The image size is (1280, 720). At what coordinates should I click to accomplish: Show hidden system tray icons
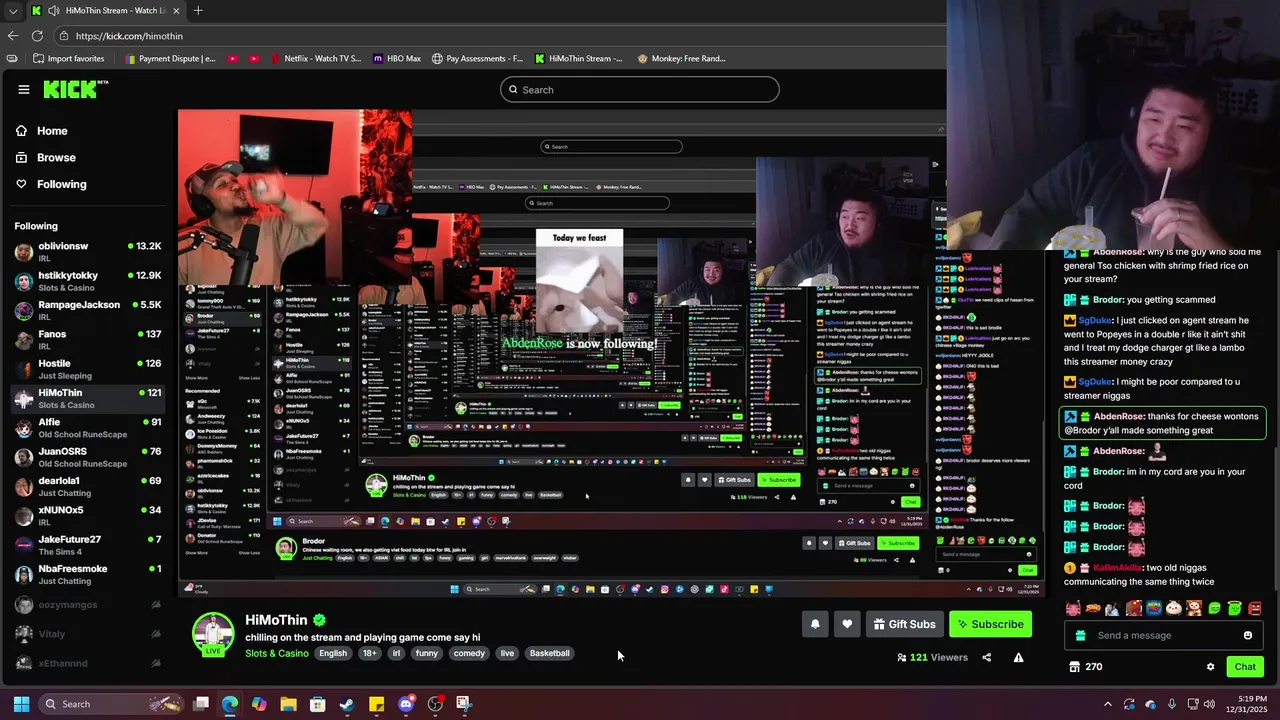1107,704
